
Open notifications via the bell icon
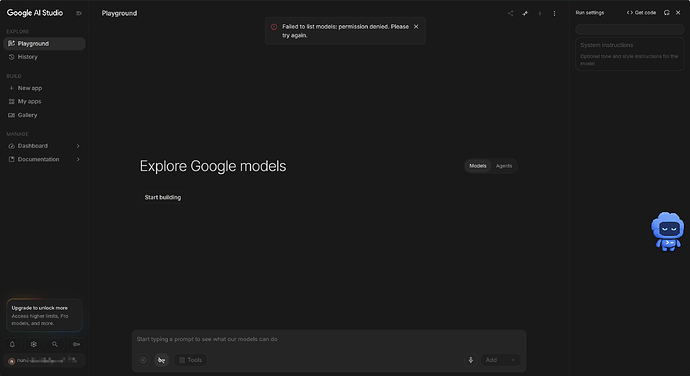click(x=12, y=344)
